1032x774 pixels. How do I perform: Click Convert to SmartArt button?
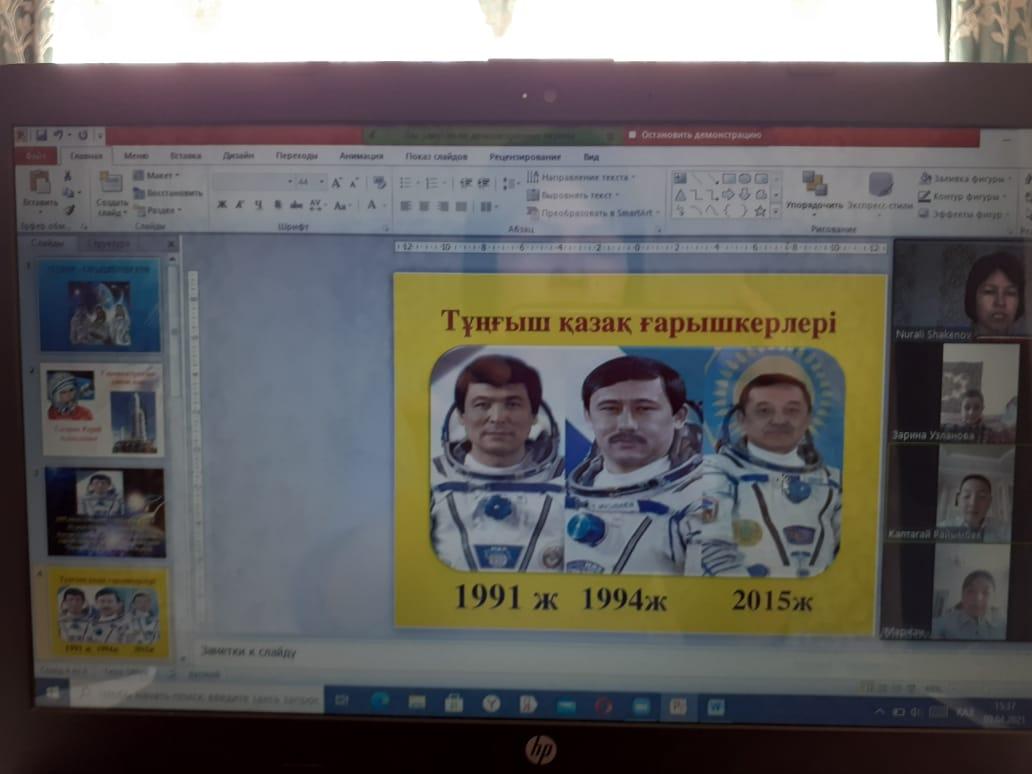coord(590,213)
